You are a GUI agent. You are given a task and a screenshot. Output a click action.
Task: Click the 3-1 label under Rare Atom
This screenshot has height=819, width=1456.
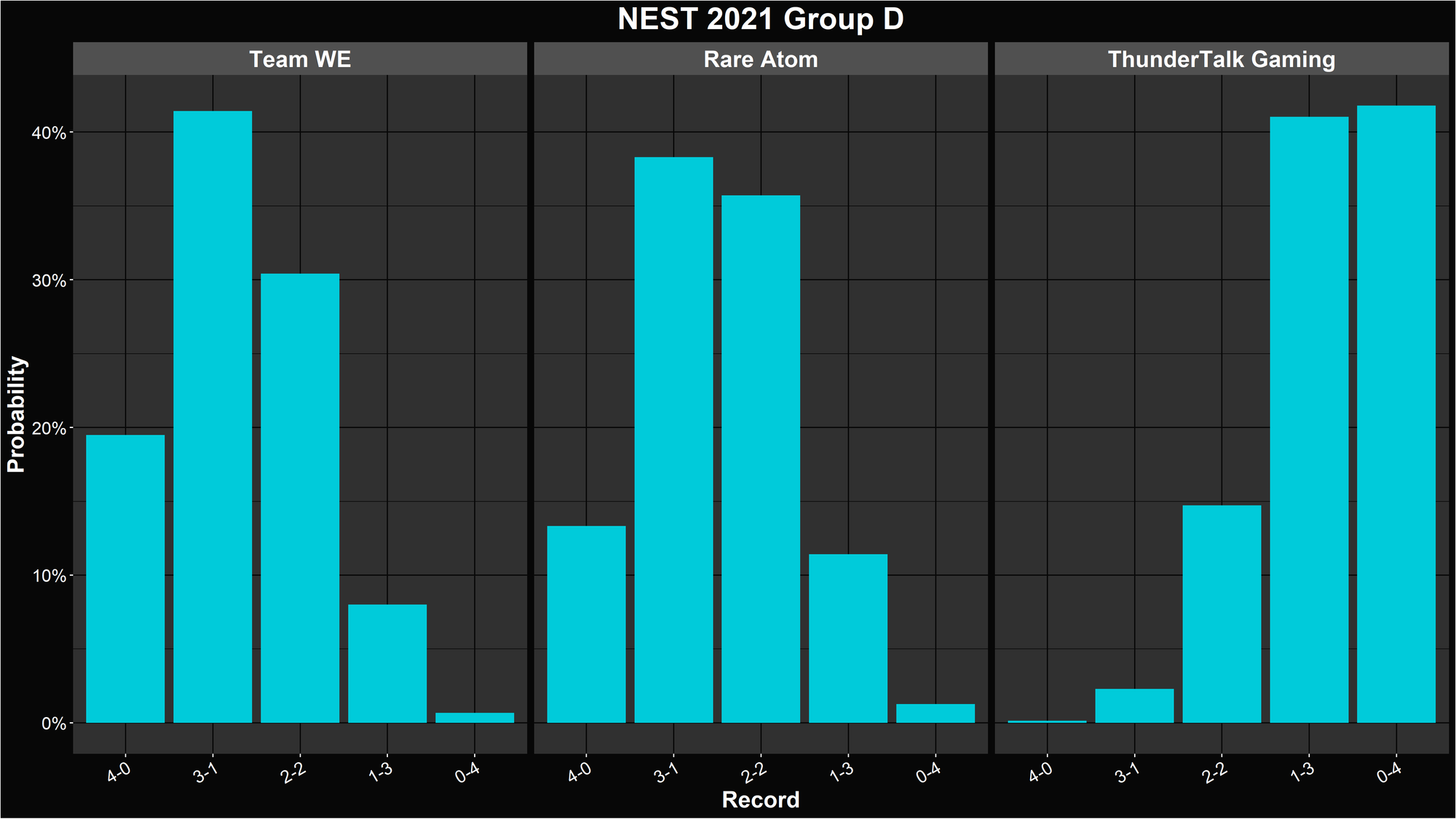(667, 773)
